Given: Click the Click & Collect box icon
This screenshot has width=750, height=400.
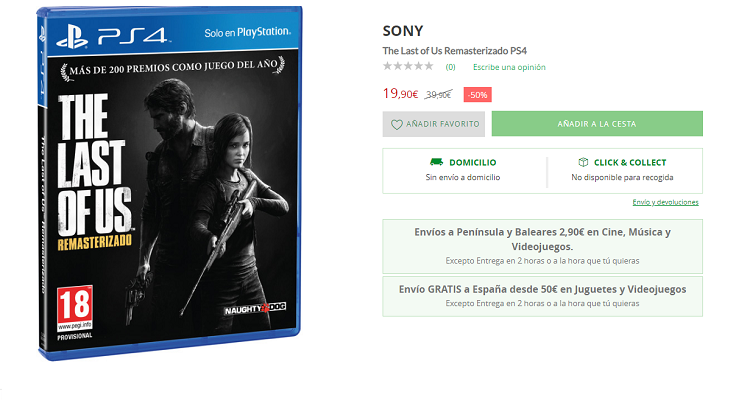Looking at the screenshot, I should tap(583, 162).
